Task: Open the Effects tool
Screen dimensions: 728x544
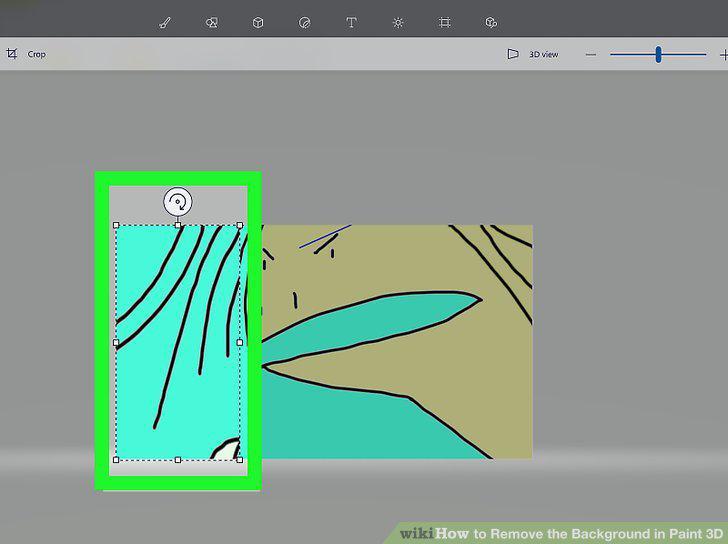Action: (x=398, y=23)
